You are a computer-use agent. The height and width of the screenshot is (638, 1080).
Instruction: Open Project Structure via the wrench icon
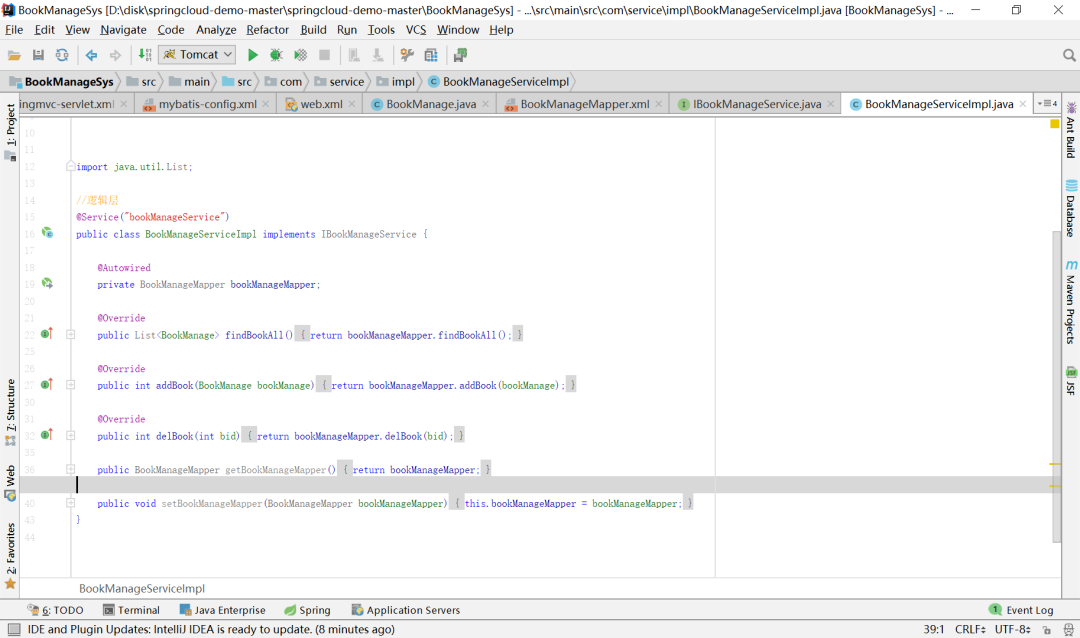(407, 55)
